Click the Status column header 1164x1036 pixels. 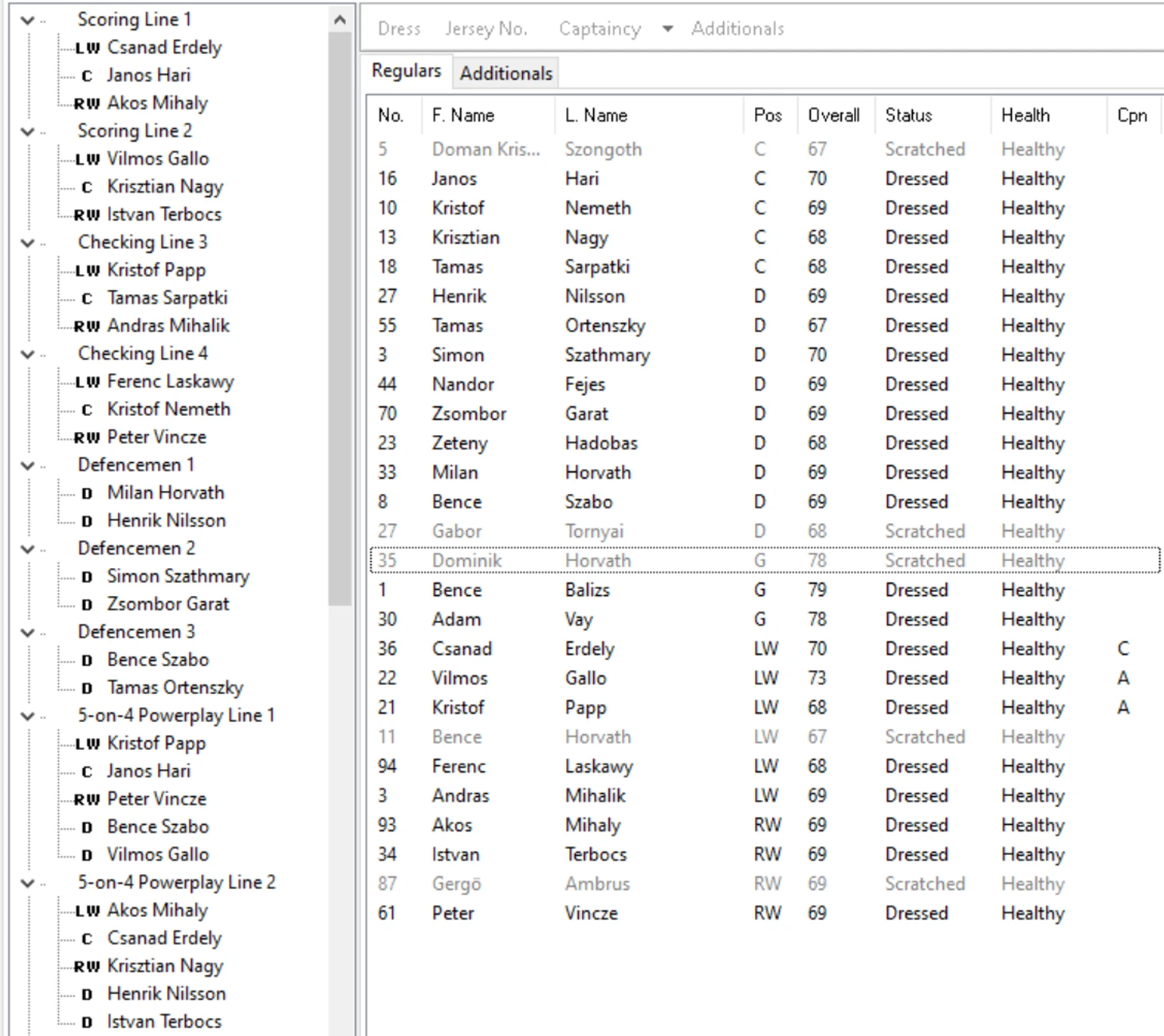[x=908, y=116]
